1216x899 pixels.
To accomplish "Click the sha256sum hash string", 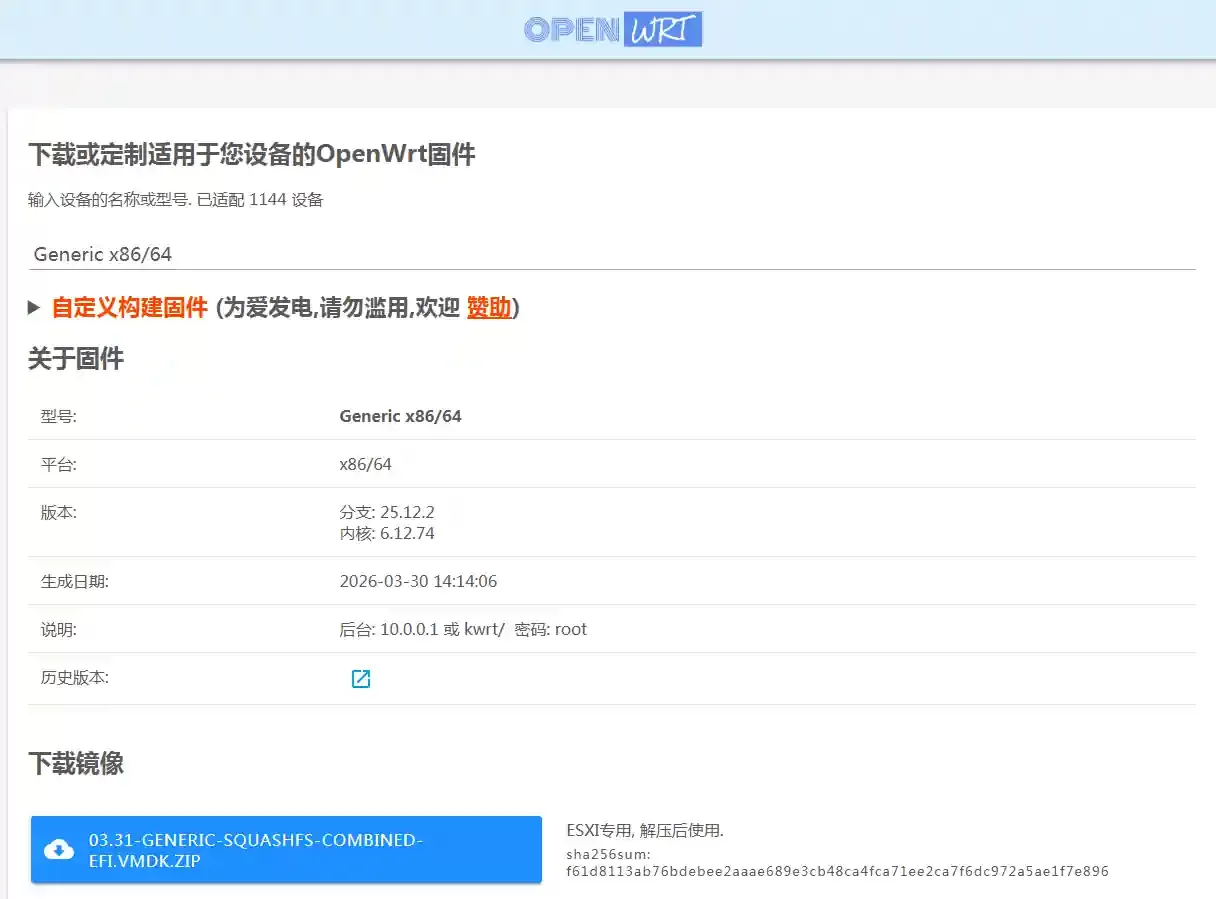I will (x=836, y=871).
